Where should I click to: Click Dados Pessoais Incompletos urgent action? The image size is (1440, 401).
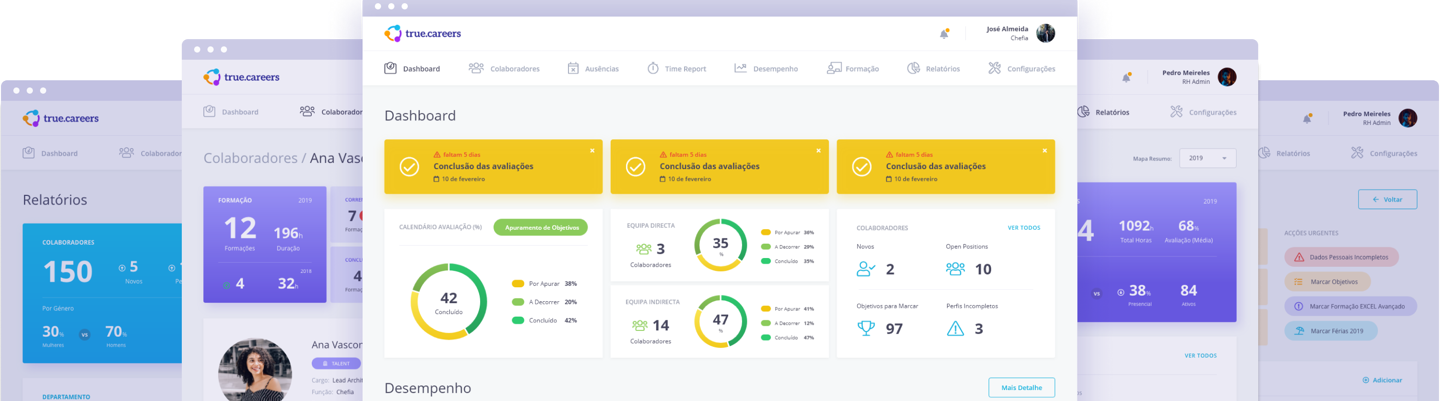[1342, 257]
